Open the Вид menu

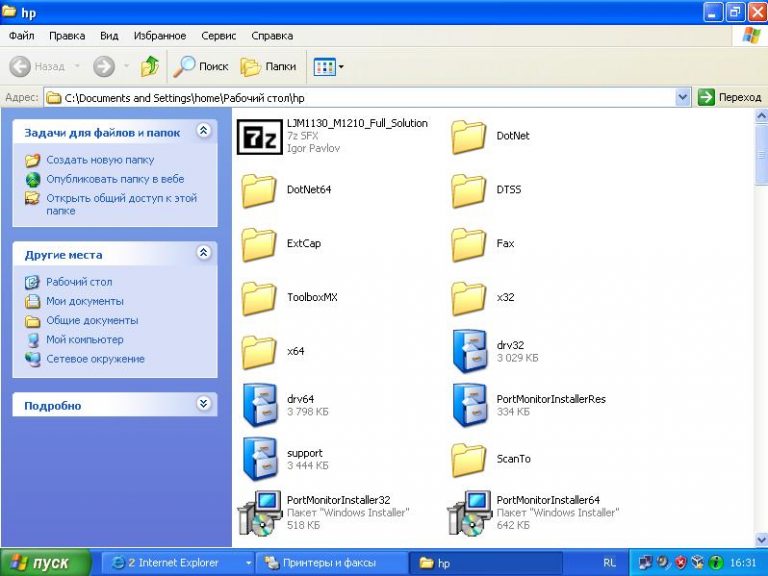click(109, 36)
